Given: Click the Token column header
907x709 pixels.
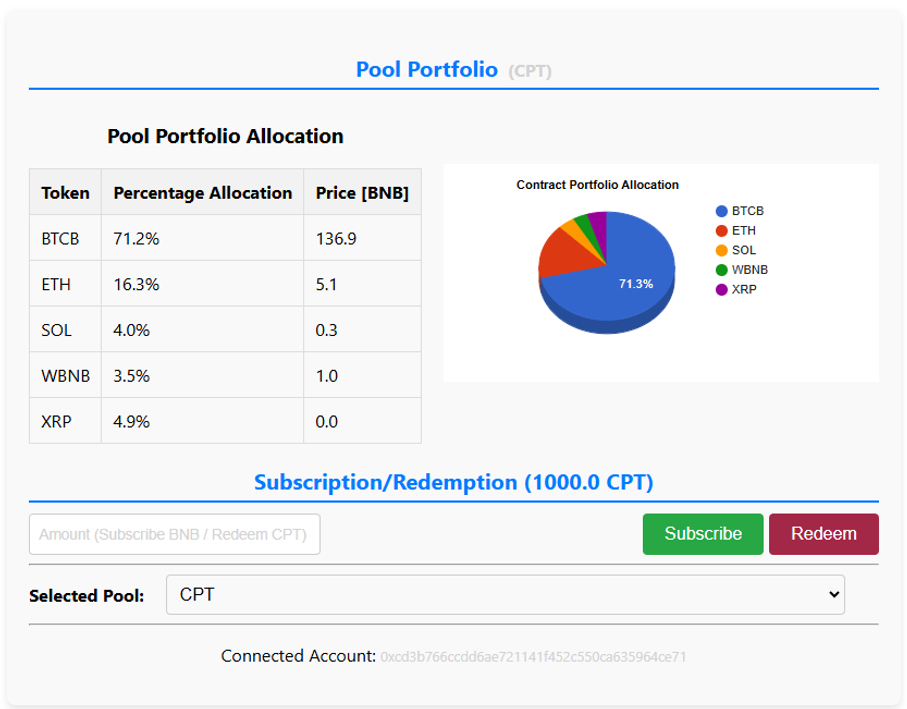Looking at the screenshot, I should (x=65, y=193).
